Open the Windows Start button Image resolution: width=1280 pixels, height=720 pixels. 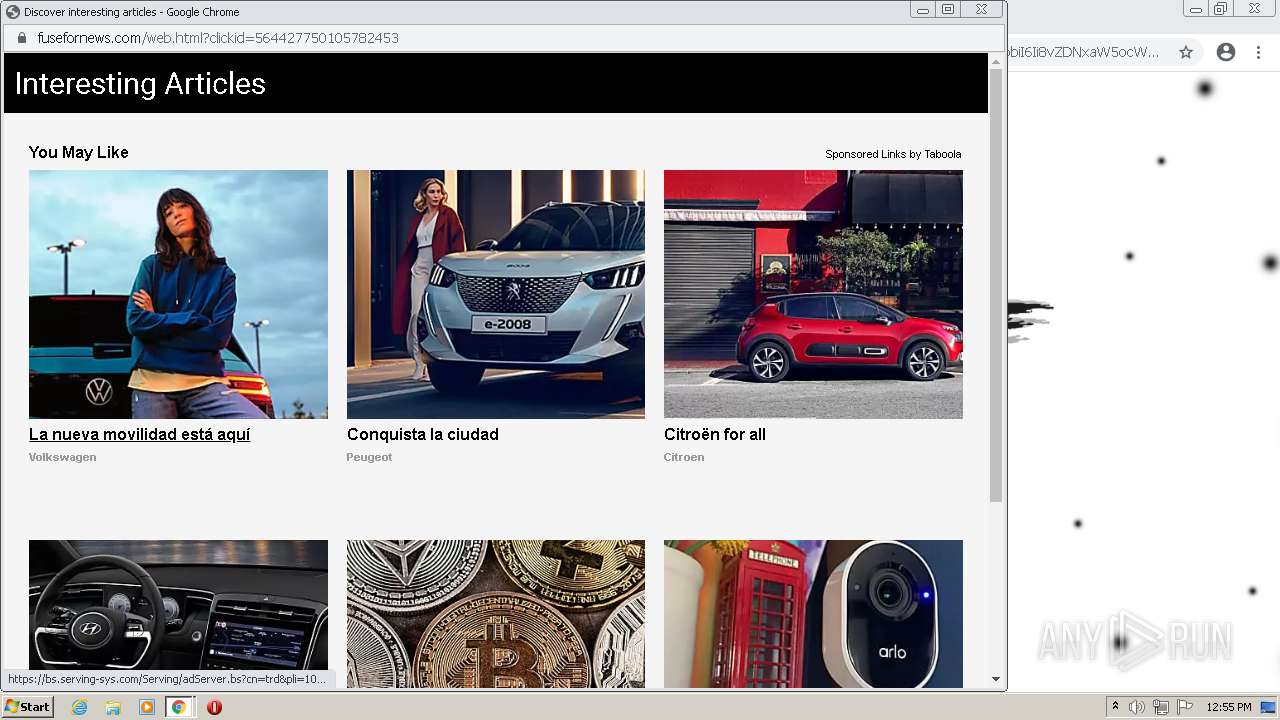(27, 707)
